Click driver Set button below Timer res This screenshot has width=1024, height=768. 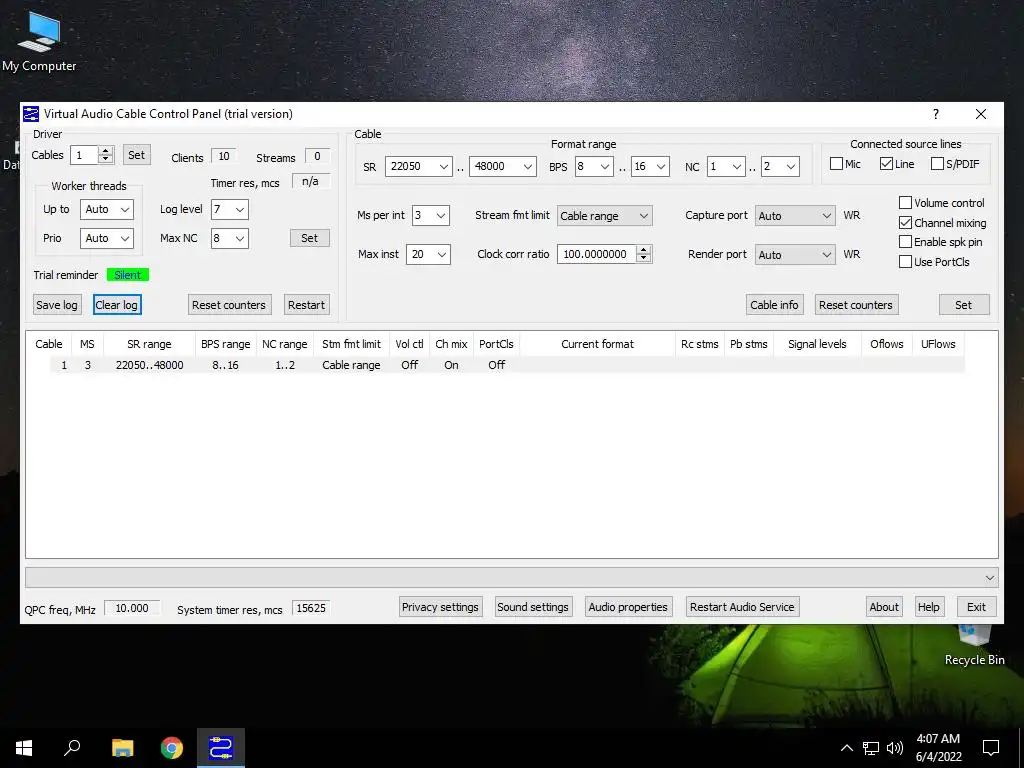310,238
